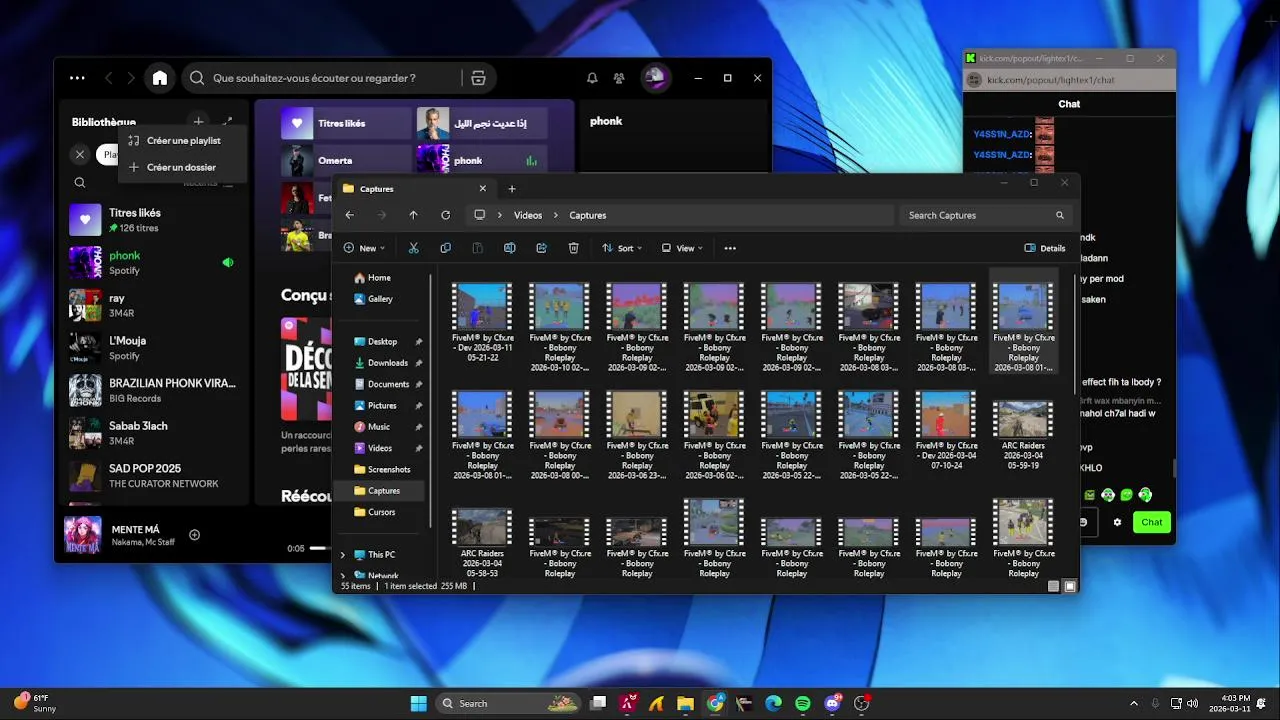Open Spotify three-dot main menu
Screen dimensions: 1280x720
point(77,78)
